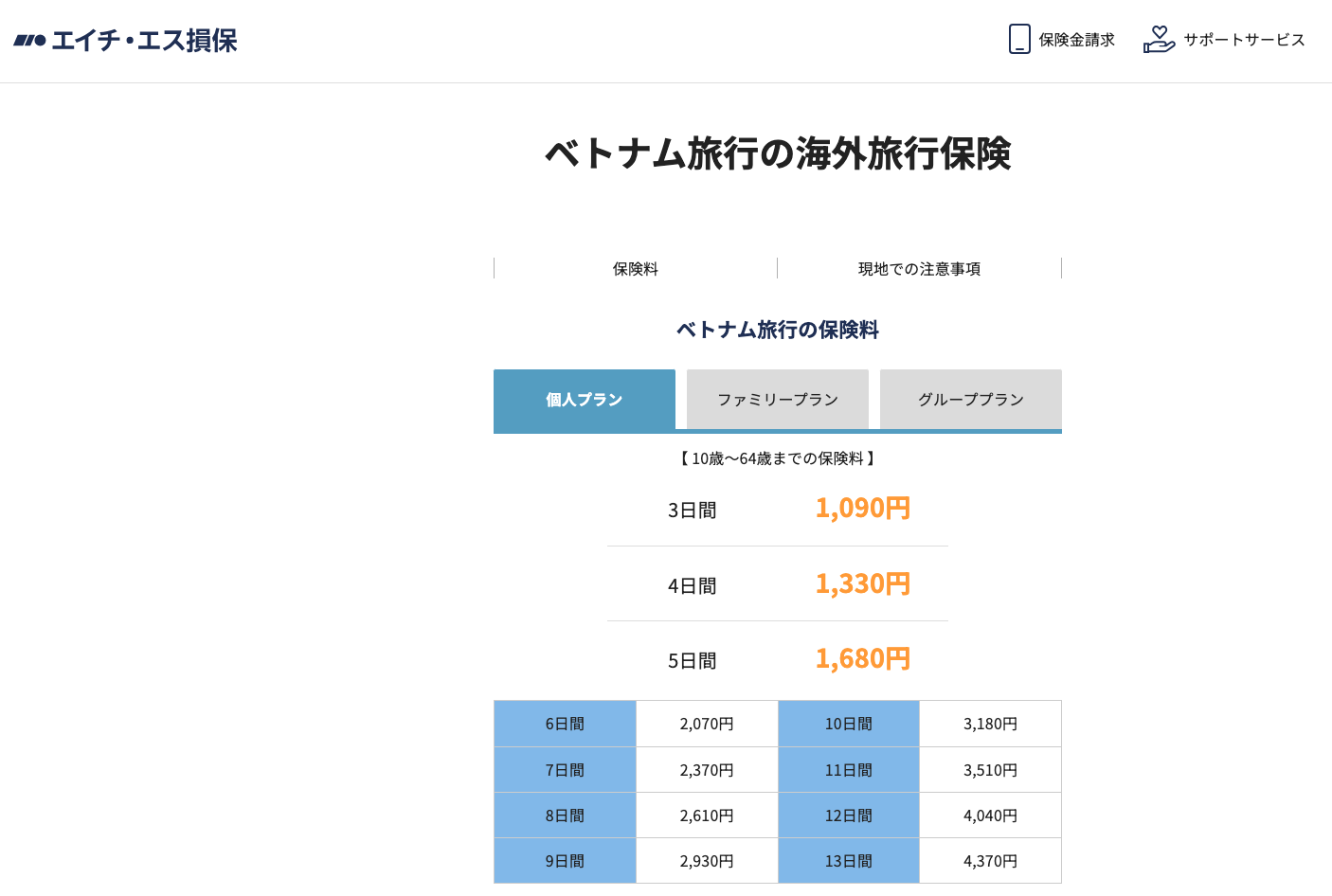Click the 5日間 price 1,680円
The height and width of the screenshot is (896, 1332).
coord(862,659)
